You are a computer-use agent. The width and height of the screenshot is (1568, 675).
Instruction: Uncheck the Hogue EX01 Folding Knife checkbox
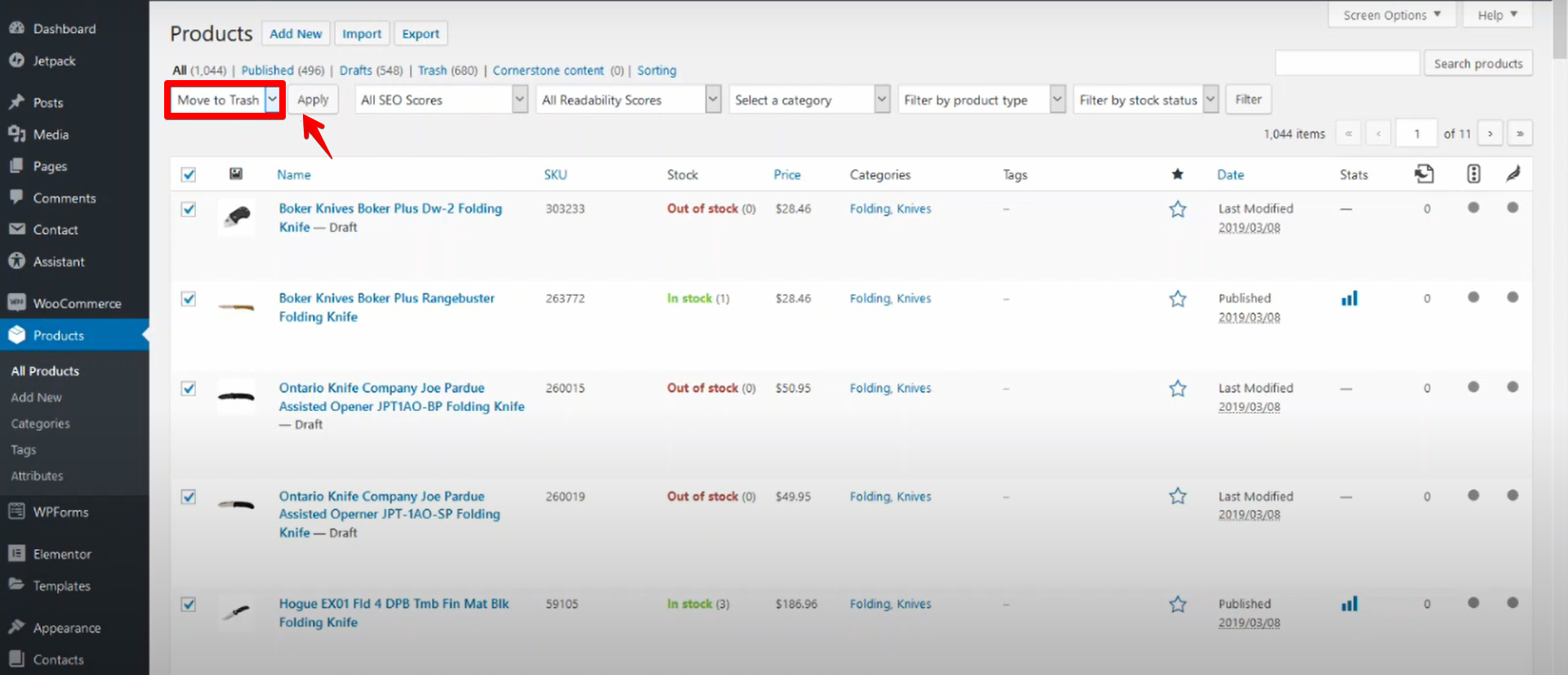[189, 605]
